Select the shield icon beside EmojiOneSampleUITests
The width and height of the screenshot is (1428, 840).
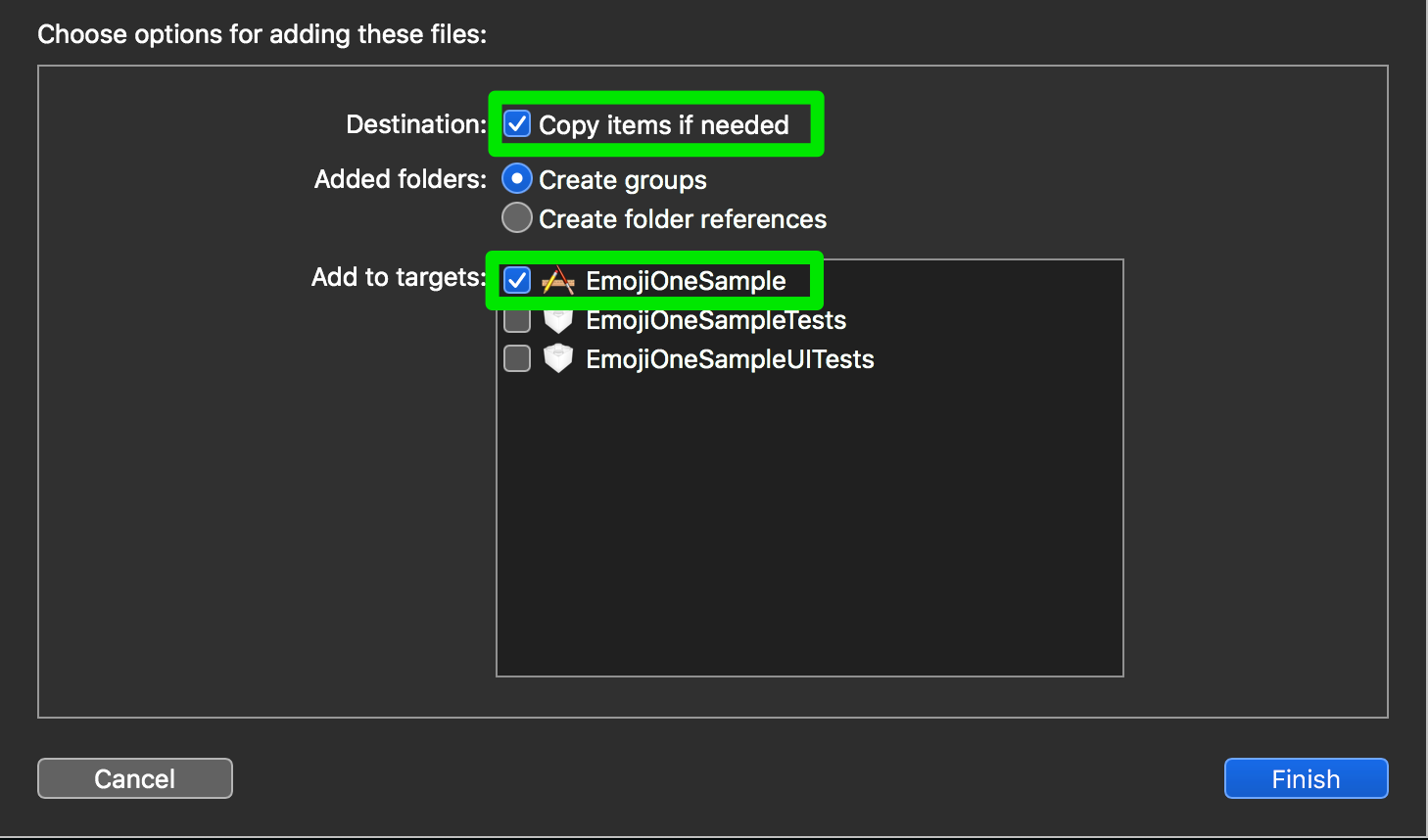(557, 358)
